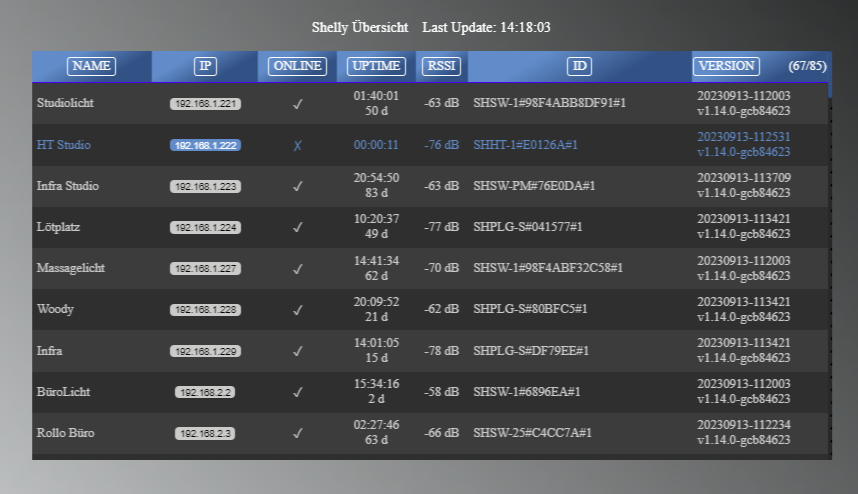Viewport: 858px width, 494px height.
Task: Select the Massagelicht device name
Action: pos(71,268)
